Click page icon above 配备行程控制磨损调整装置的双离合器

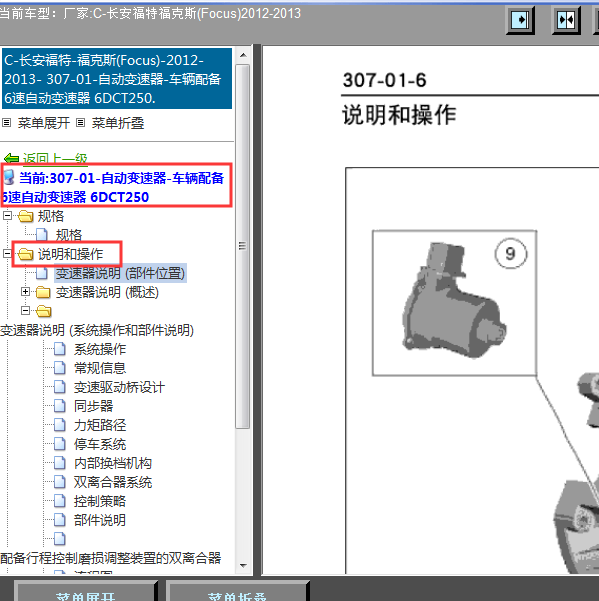point(59,539)
